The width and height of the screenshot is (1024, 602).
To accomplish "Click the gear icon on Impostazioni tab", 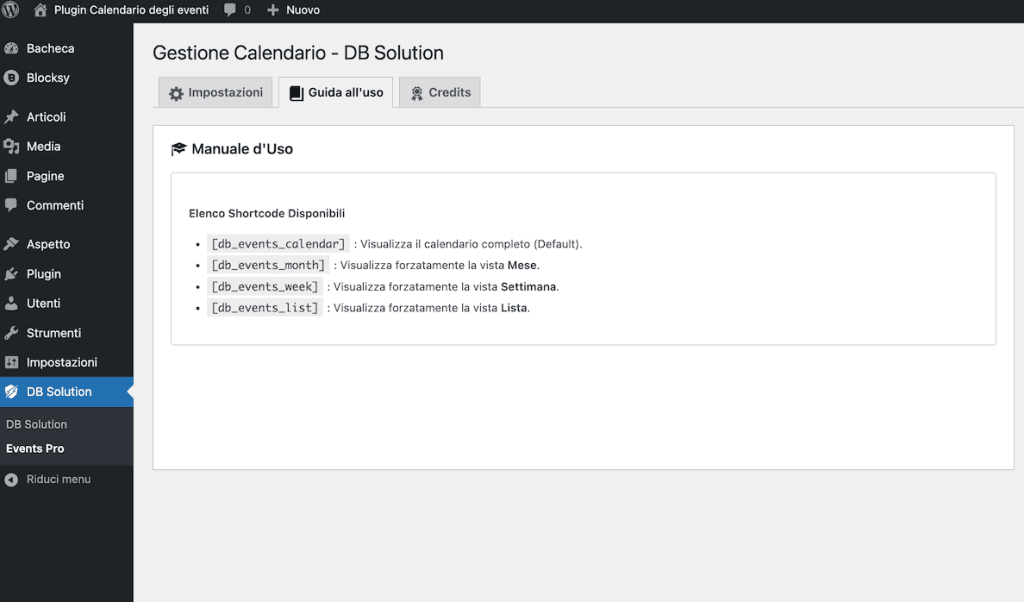I will click(x=176, y=93).
